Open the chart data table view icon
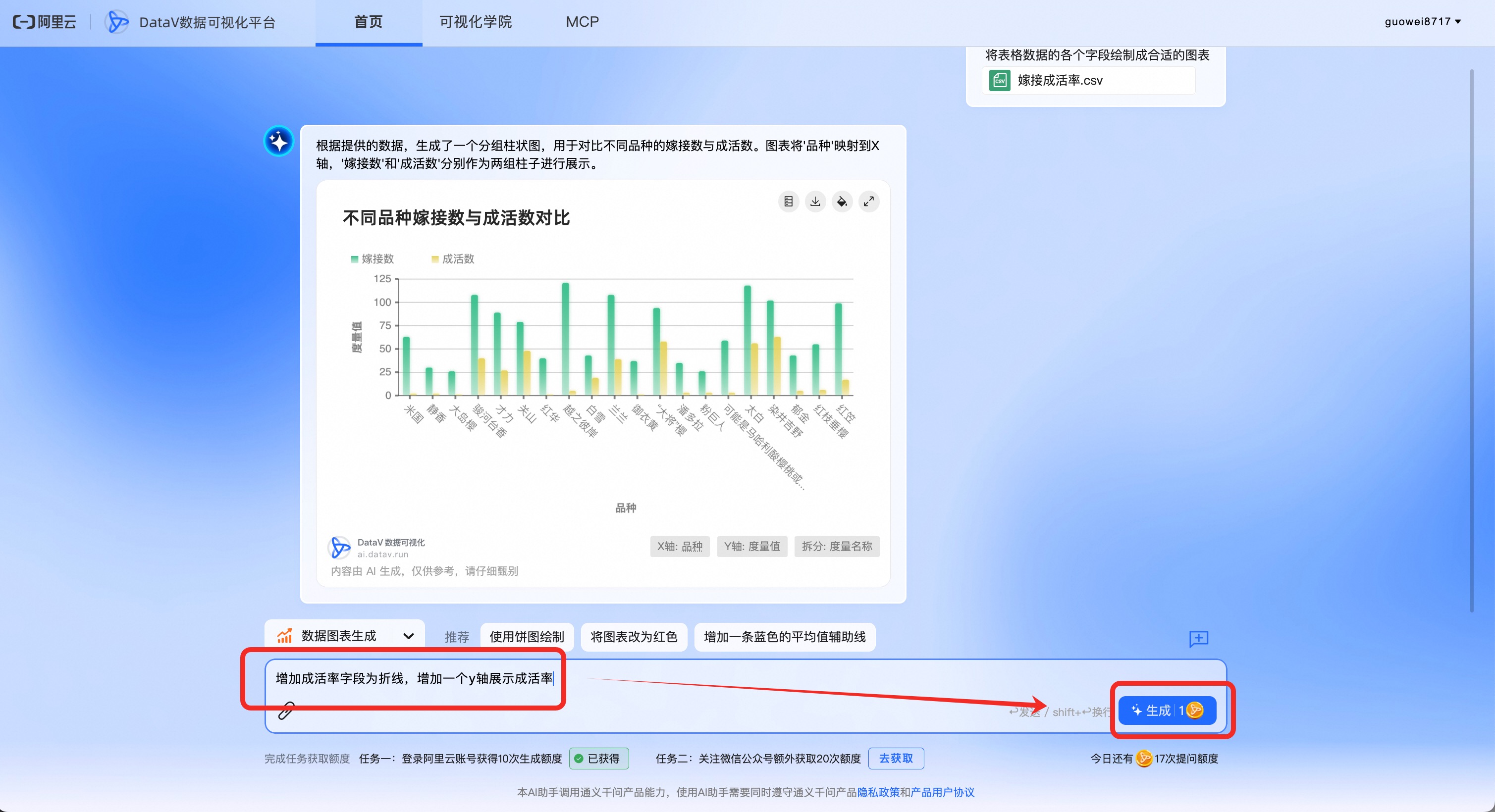The image size is (1495, 812). tap(788, 201)
